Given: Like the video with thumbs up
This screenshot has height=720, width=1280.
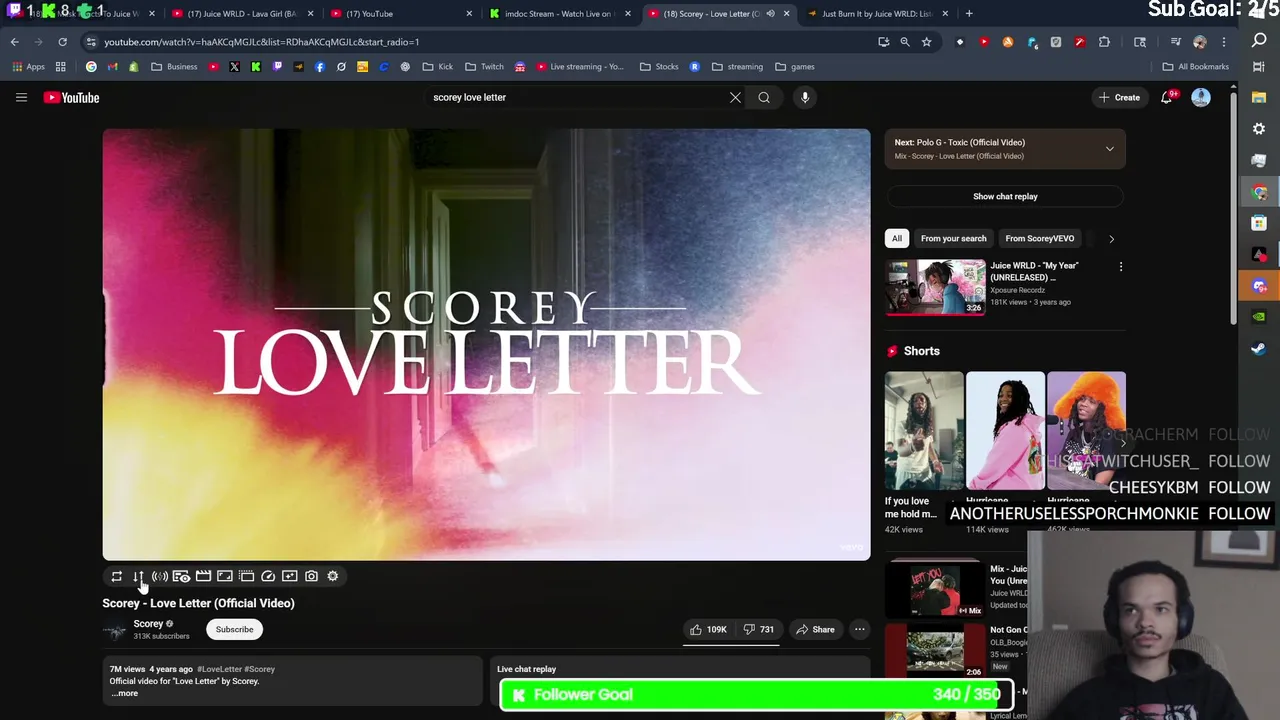Looking at the screenshot, I should click(708, 629).
